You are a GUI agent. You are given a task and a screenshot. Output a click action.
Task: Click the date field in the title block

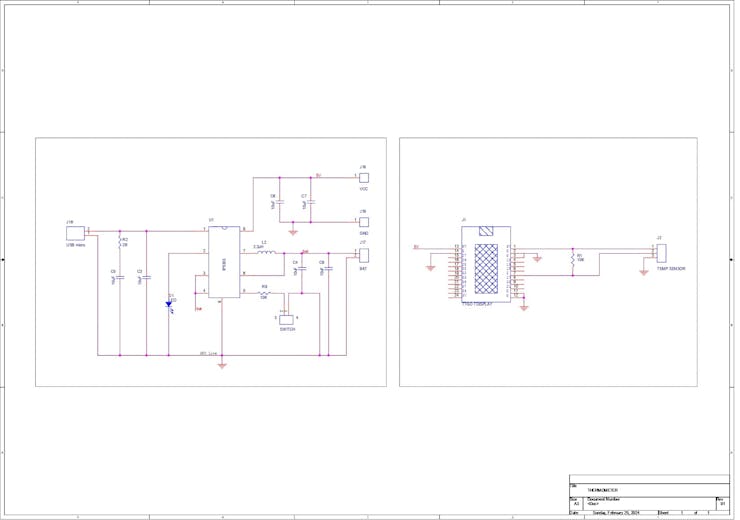pos(616,512)
